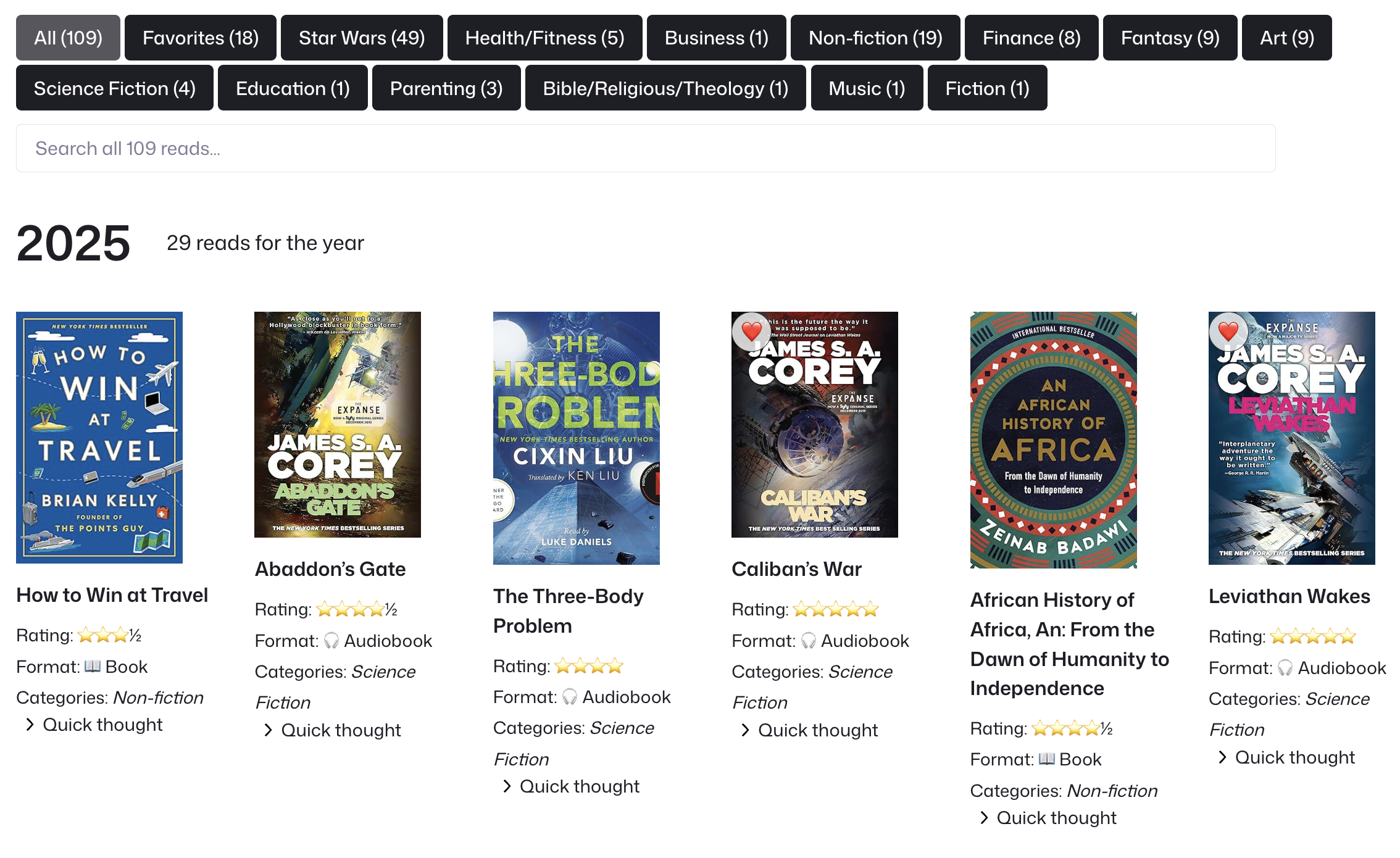Click the book format icon for How to Win at Travel
This screenshot has width=1400, height=858.
coord(93,666)
